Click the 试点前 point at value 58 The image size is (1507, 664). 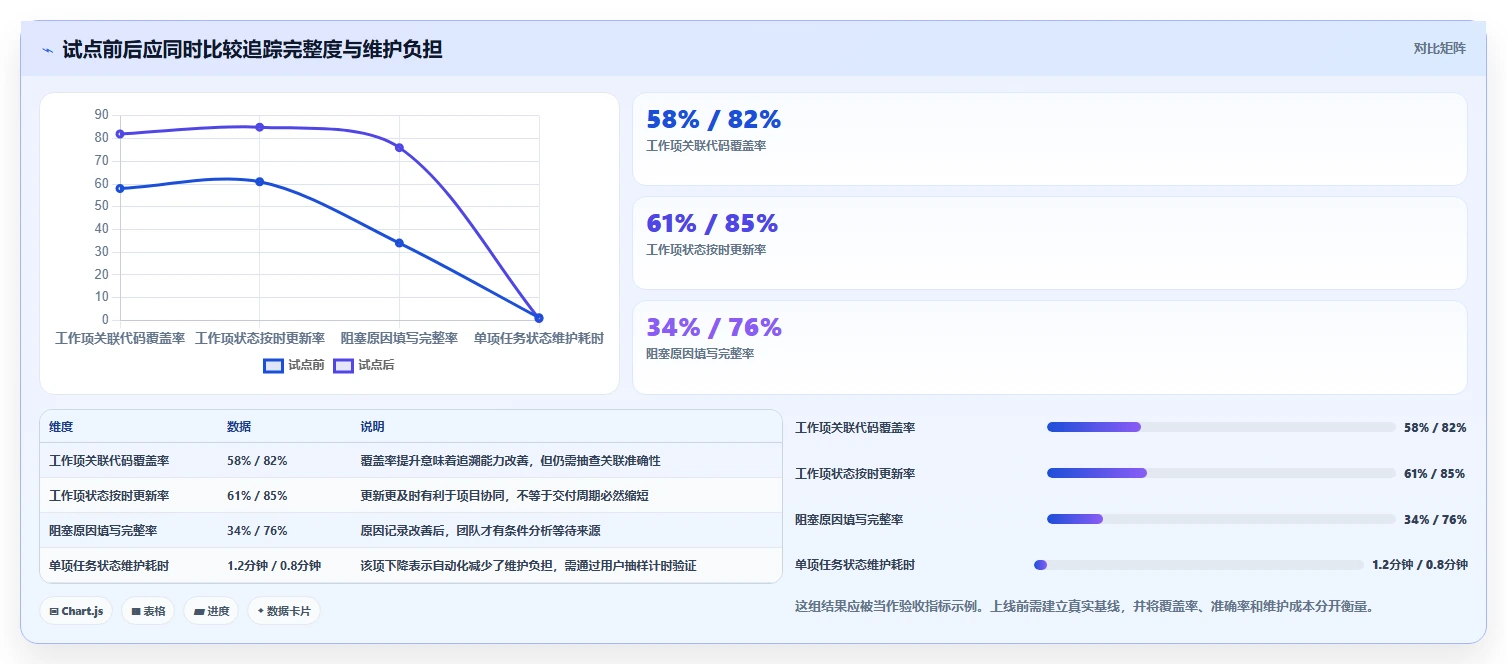pos(120,188)
